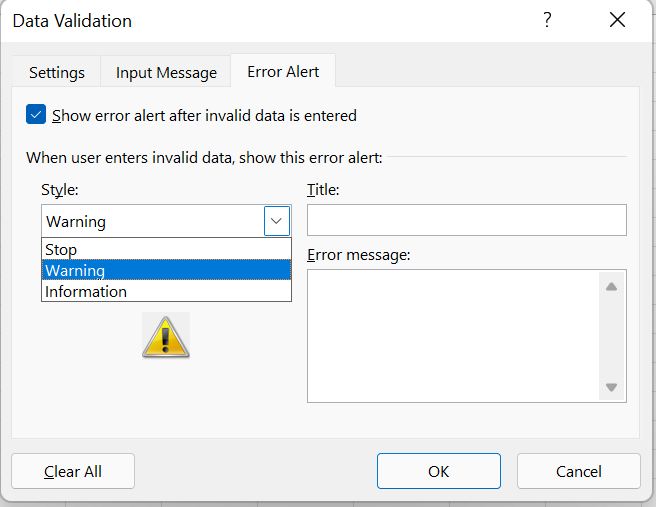Screen dimensions: 656x507
Task: Open the Style dropdown arrow
Action: pyautogui.click(x=277, y=221)
